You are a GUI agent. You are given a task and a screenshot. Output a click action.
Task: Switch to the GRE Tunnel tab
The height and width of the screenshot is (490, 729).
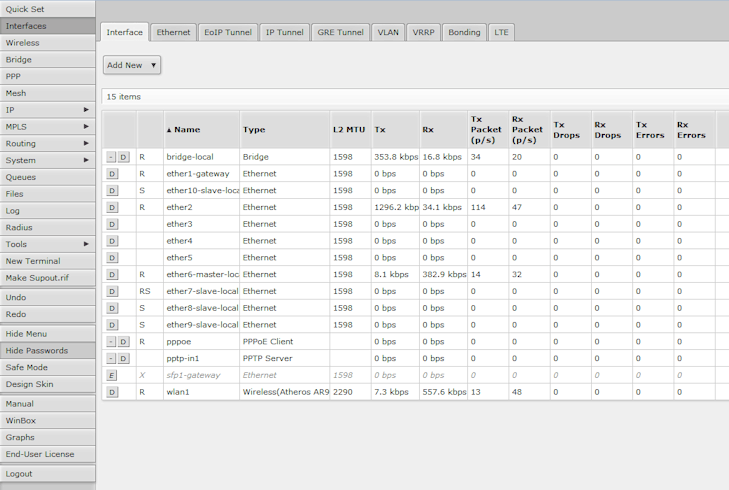(340, 32)
